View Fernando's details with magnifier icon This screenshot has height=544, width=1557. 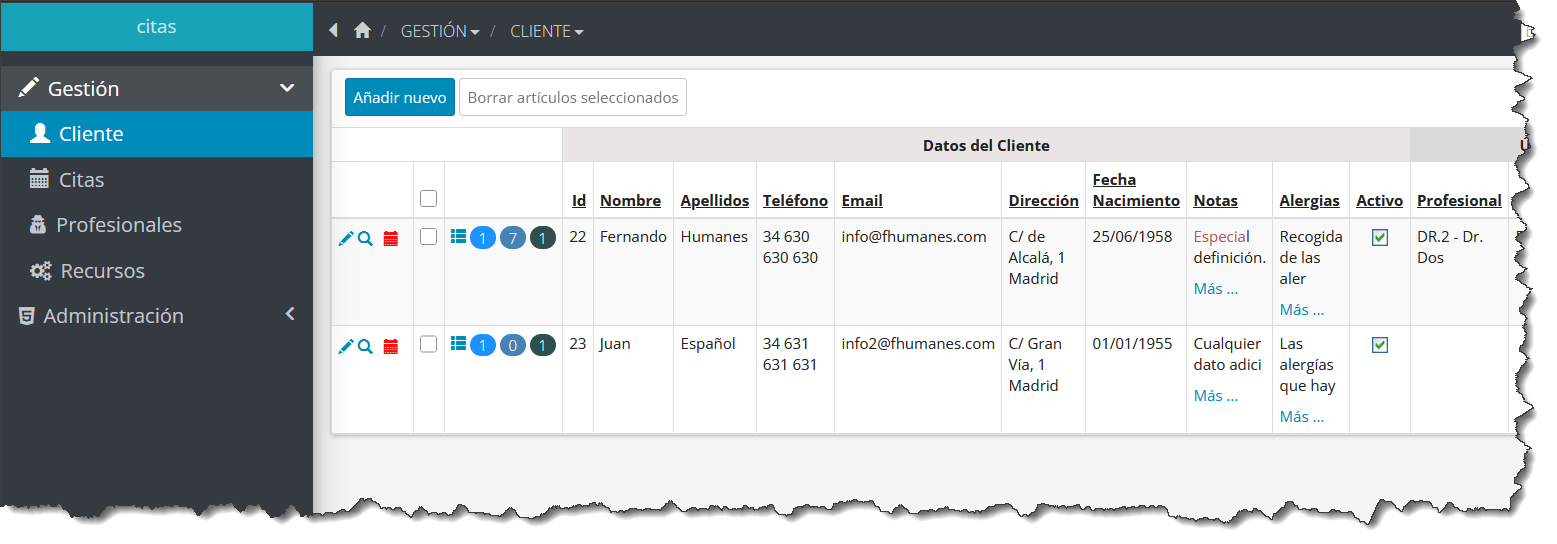pyautogui.click(x=365, y=238)
